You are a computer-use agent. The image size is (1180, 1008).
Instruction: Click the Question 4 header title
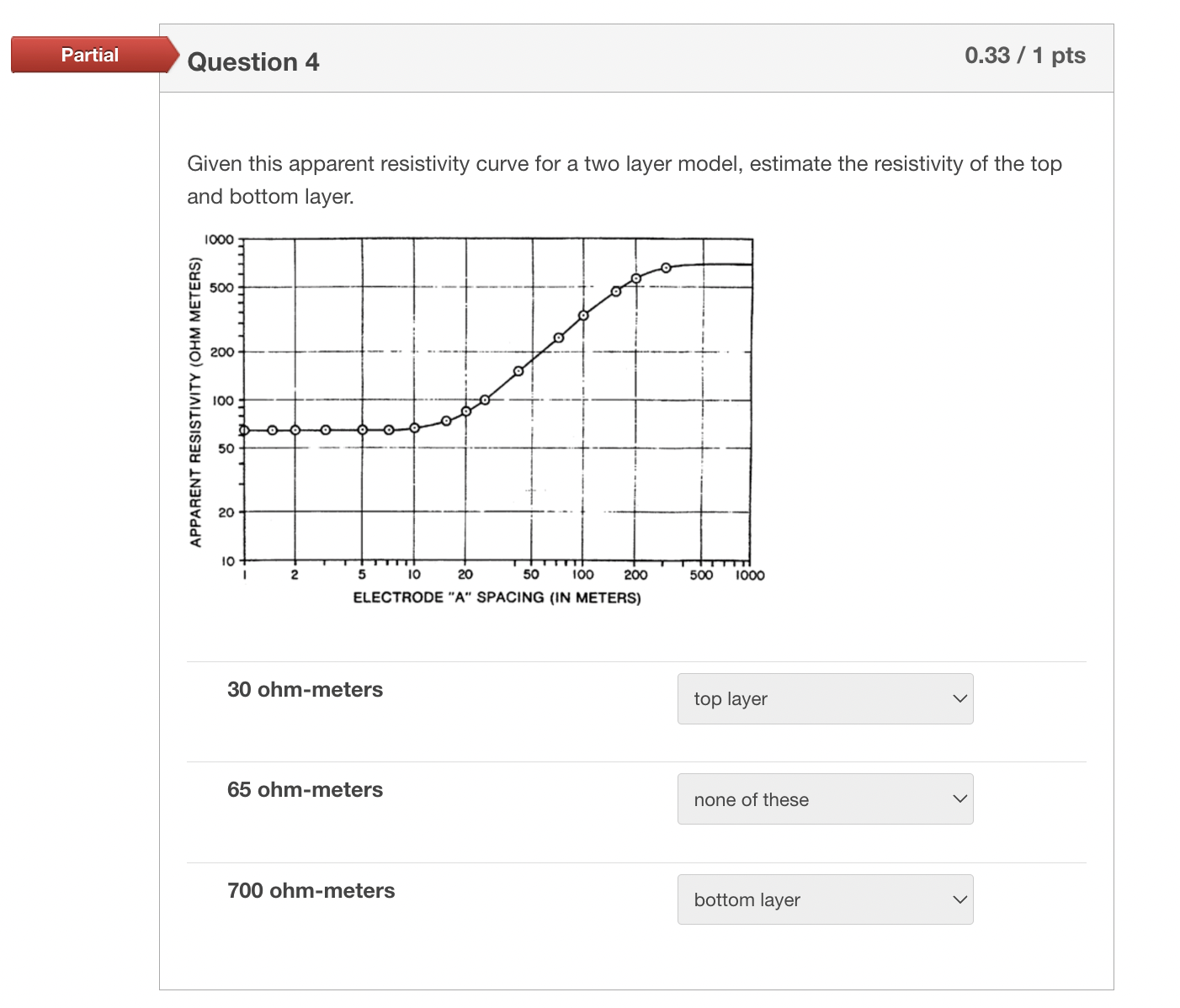pos(253,61)
